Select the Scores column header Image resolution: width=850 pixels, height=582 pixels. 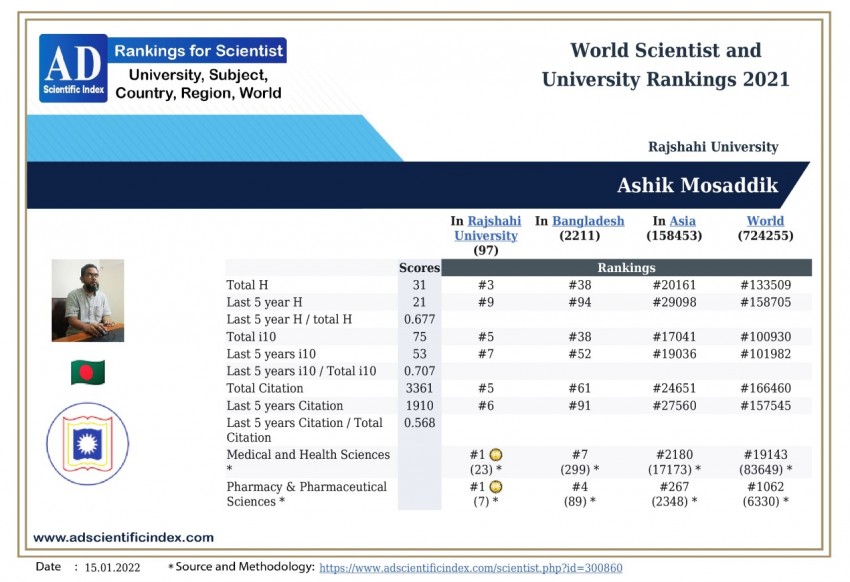click(x=419, y=268)
